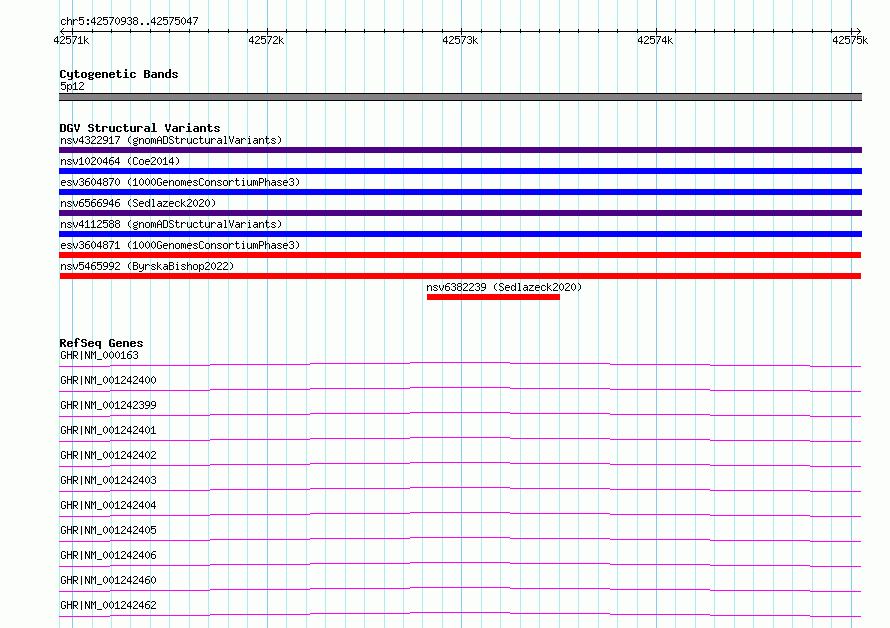
Task: Click the red bar under esv3604871
Action: 460,255
